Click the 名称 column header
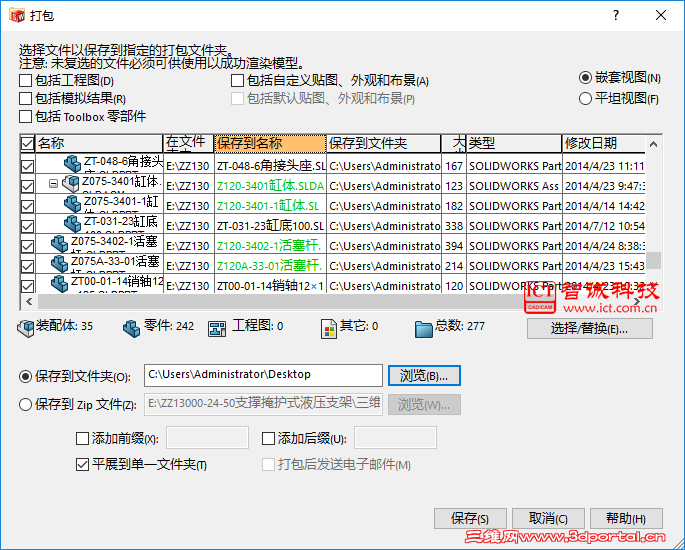The image size is (685, 550). 98,143
